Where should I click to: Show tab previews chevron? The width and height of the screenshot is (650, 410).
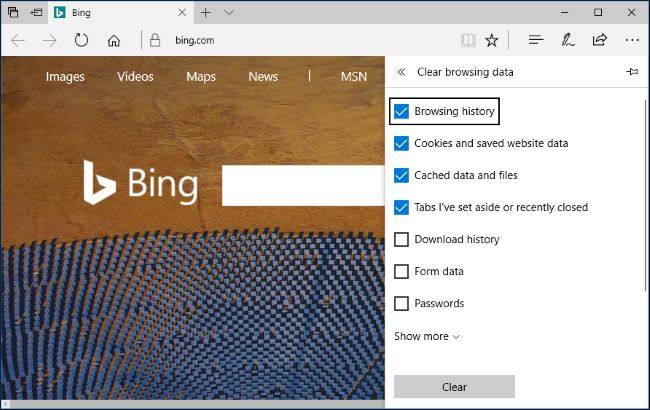[x=229, y=12]
